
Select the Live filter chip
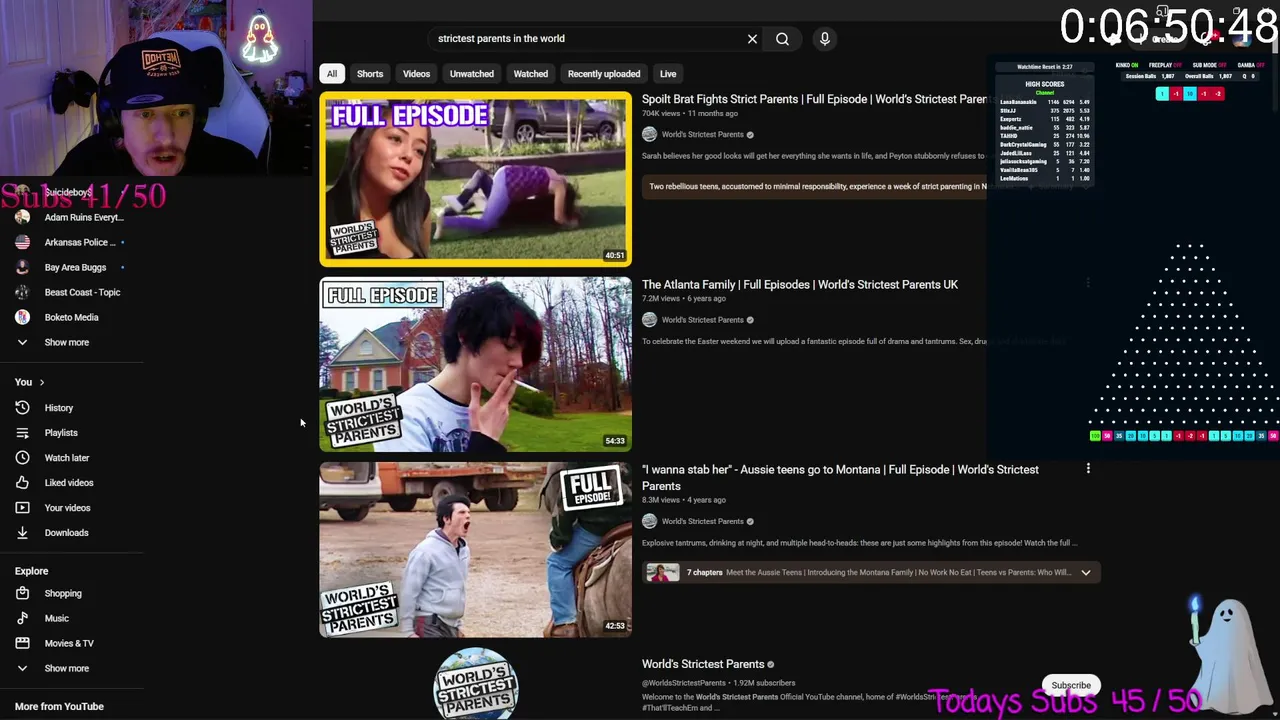(x=668, y=74)
